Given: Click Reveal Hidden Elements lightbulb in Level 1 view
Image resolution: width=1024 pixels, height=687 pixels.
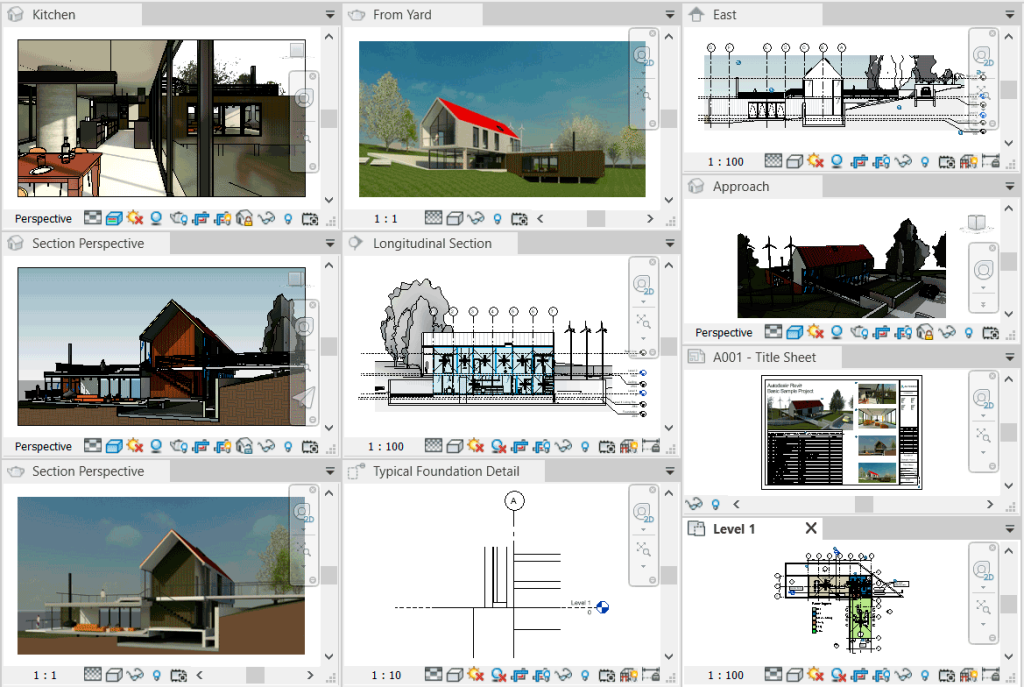Looking at the screenshot, I should tap(925, 674).
